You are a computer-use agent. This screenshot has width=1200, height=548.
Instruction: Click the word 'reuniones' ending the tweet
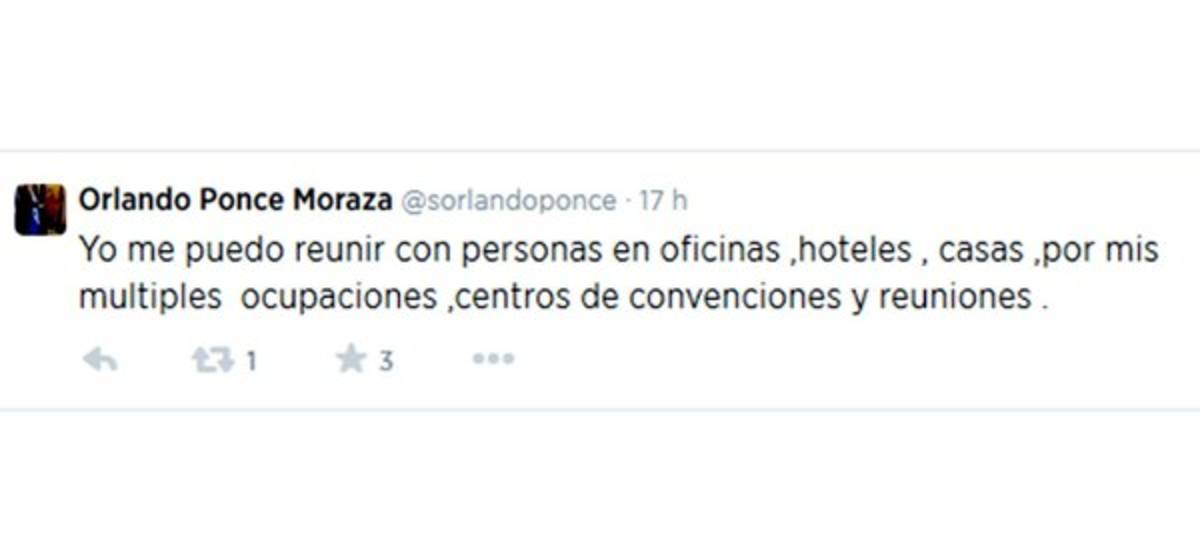(954, 297)
